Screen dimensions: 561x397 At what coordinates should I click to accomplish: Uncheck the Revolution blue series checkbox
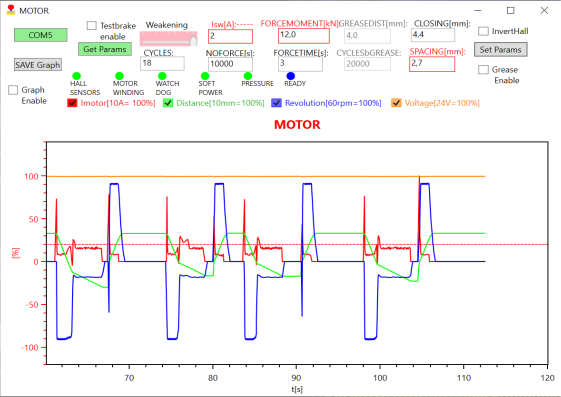tap(276, 103)
